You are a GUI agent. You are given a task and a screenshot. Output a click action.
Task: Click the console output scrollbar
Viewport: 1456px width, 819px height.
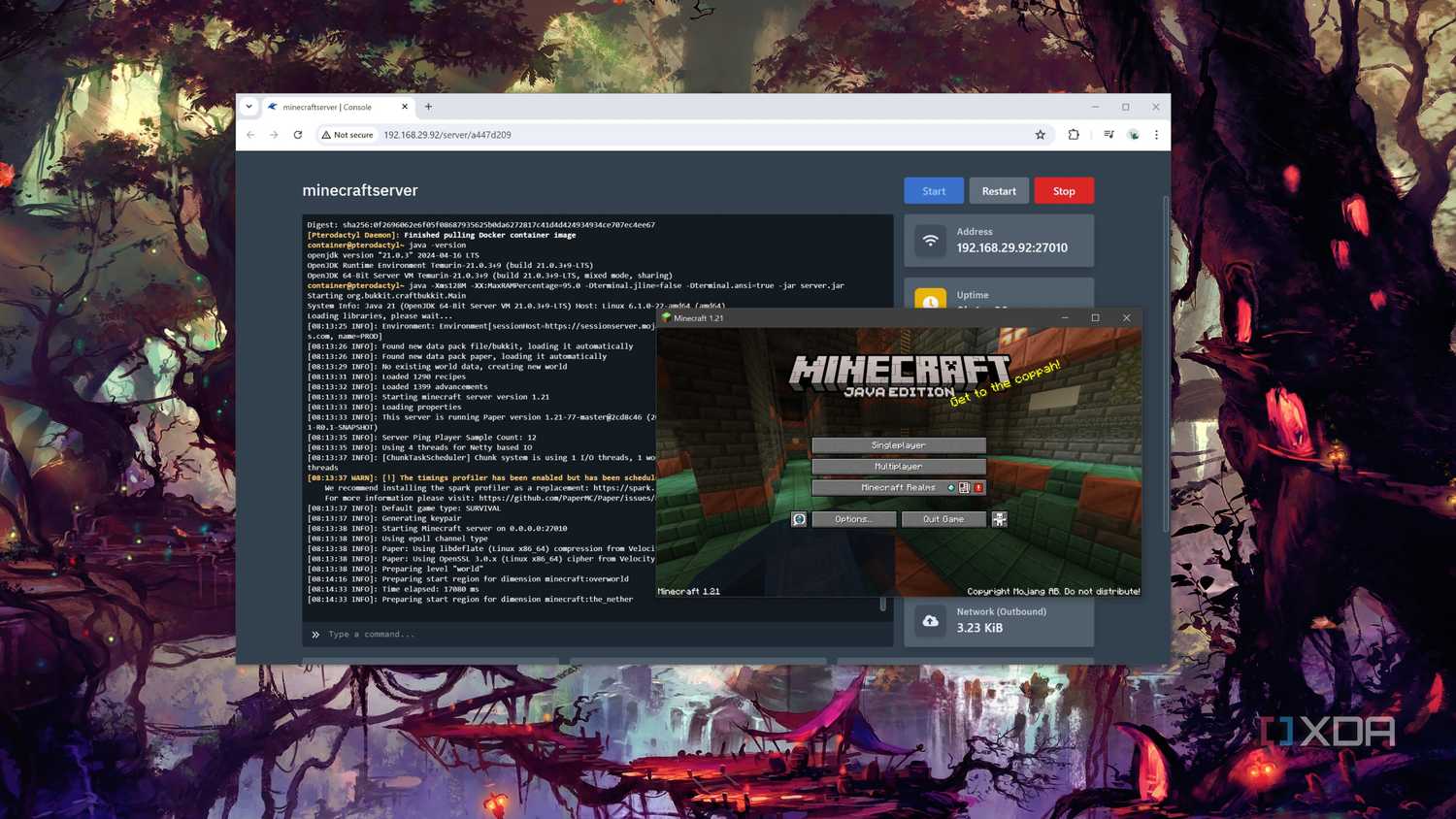882,604
